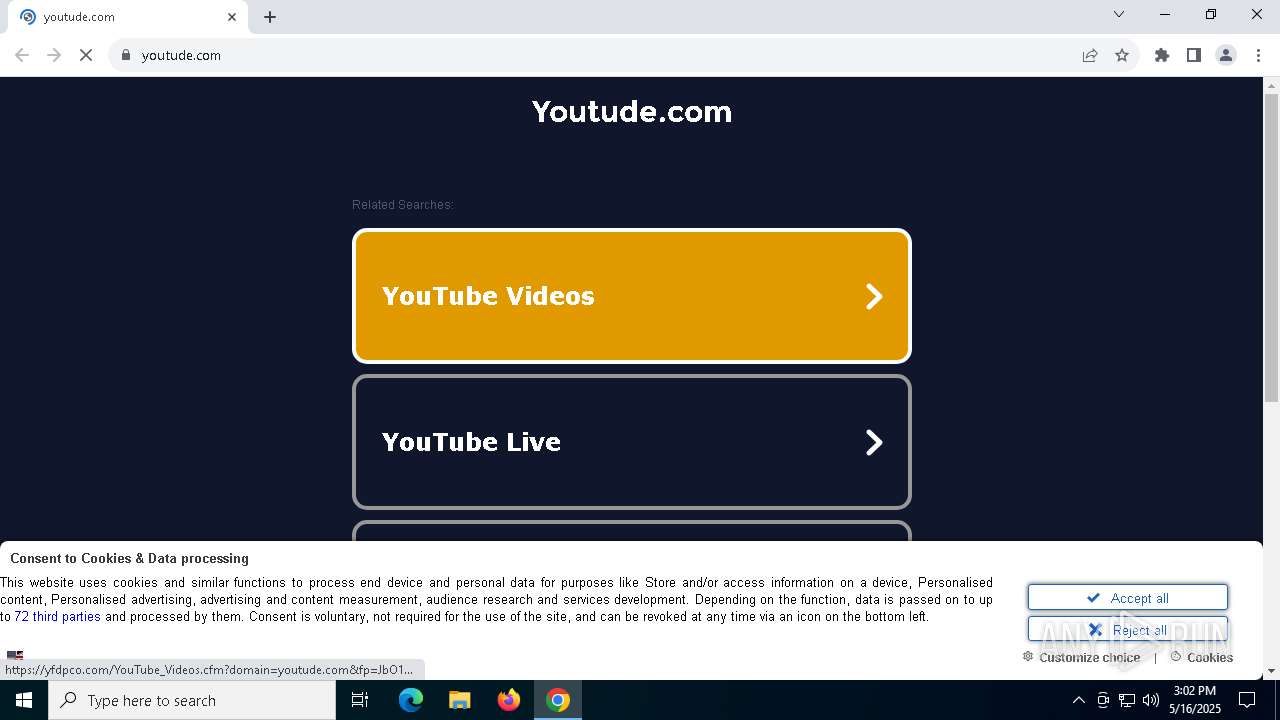Screen dimensions: 1280x720
Task: Stop loading the page
Action: 86,55
